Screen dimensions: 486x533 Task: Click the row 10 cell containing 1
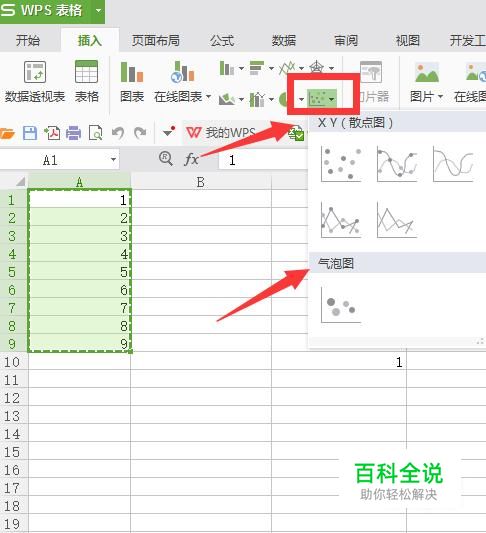(339, 362)
